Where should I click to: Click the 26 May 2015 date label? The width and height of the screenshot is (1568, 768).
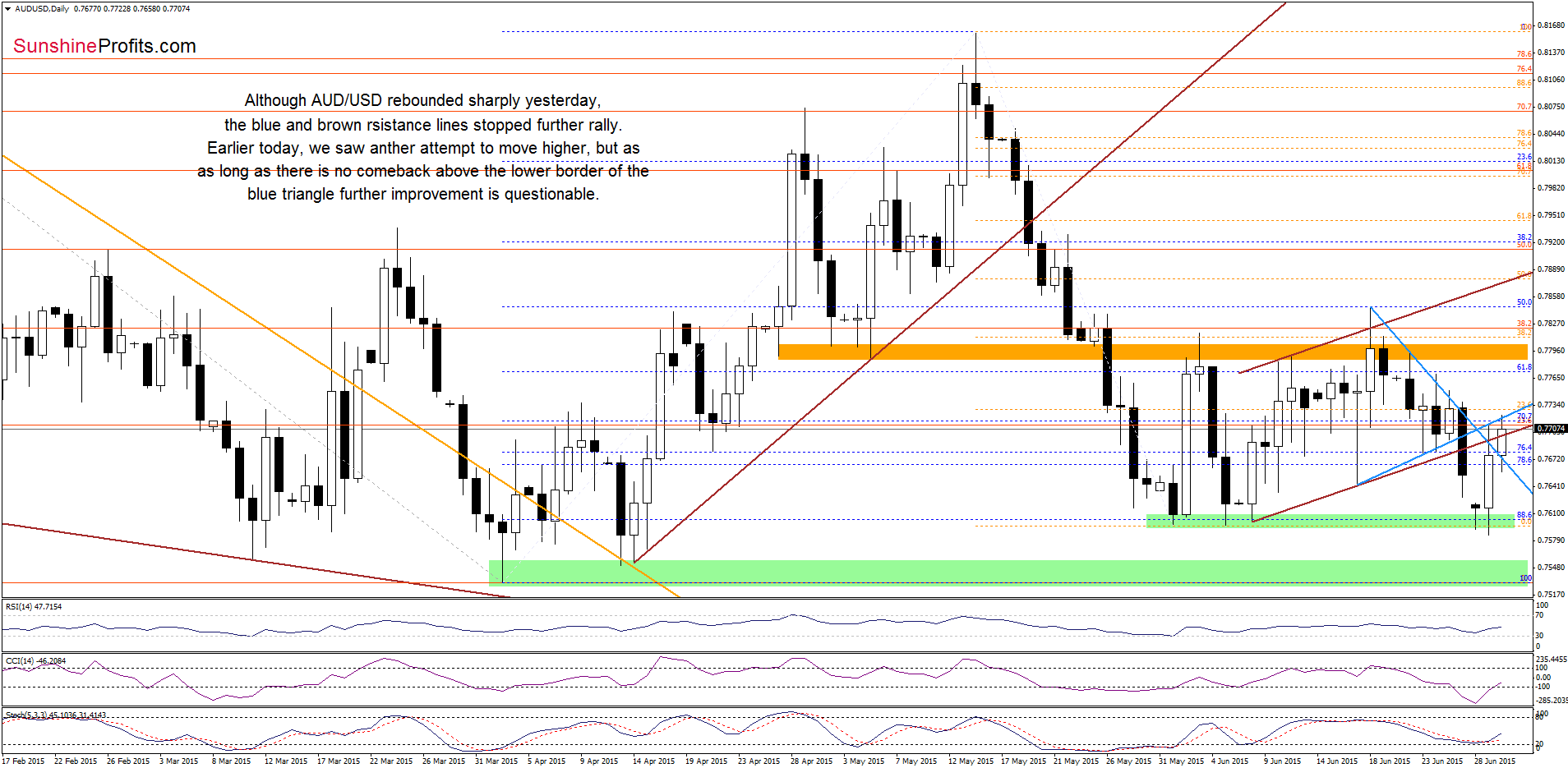pos(1128,761)
